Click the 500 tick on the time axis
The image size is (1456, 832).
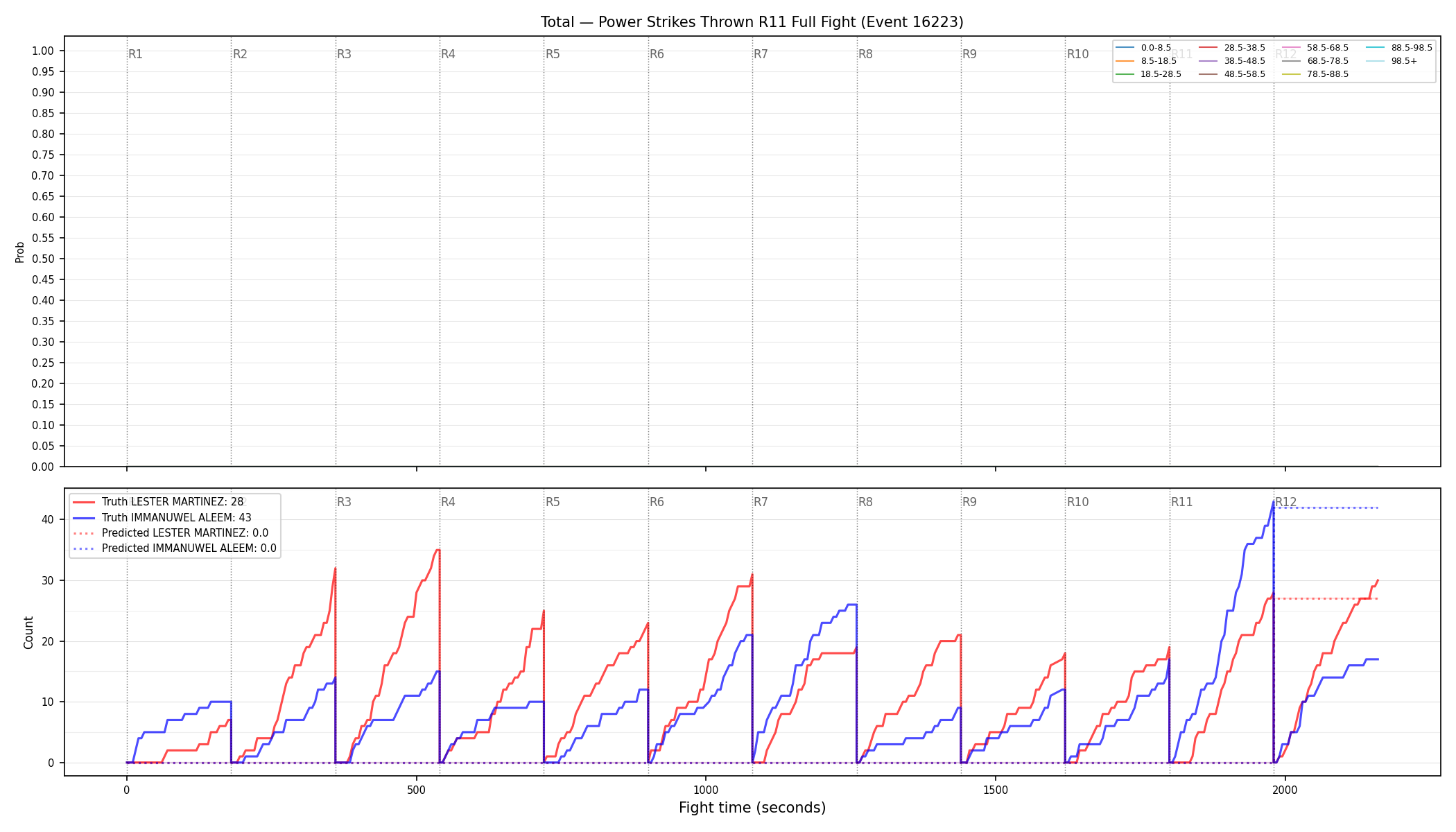416,790
